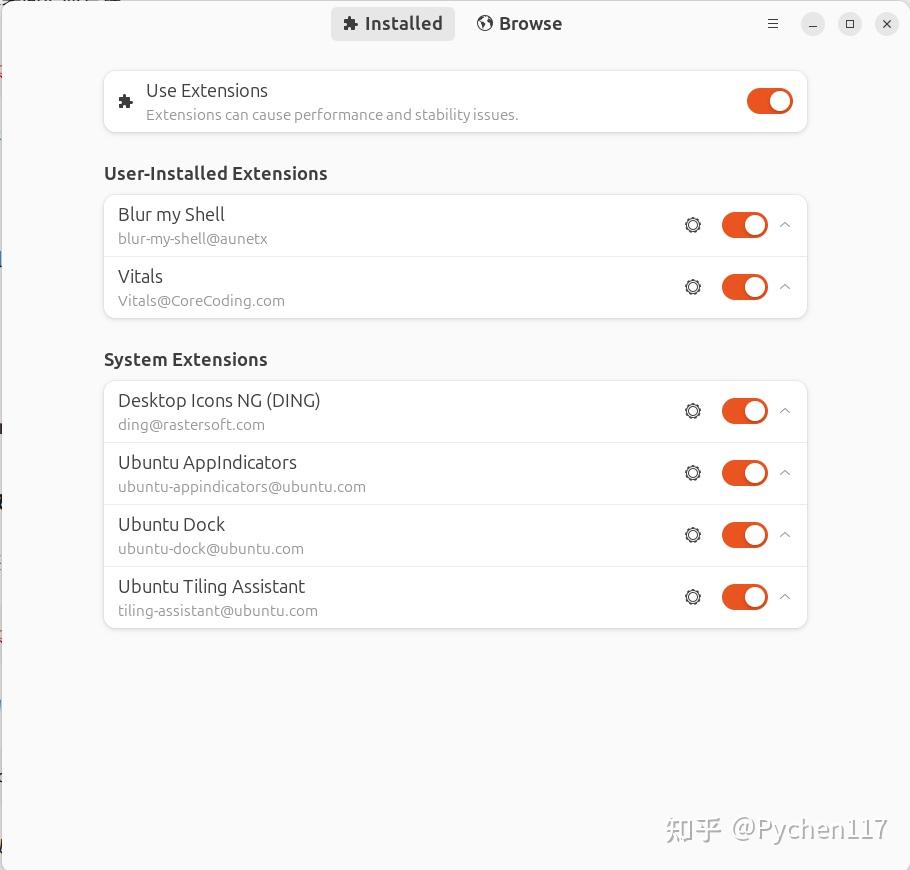Select the Installed tab
This screenshot has height=870, width=910.
pos(393,24)
